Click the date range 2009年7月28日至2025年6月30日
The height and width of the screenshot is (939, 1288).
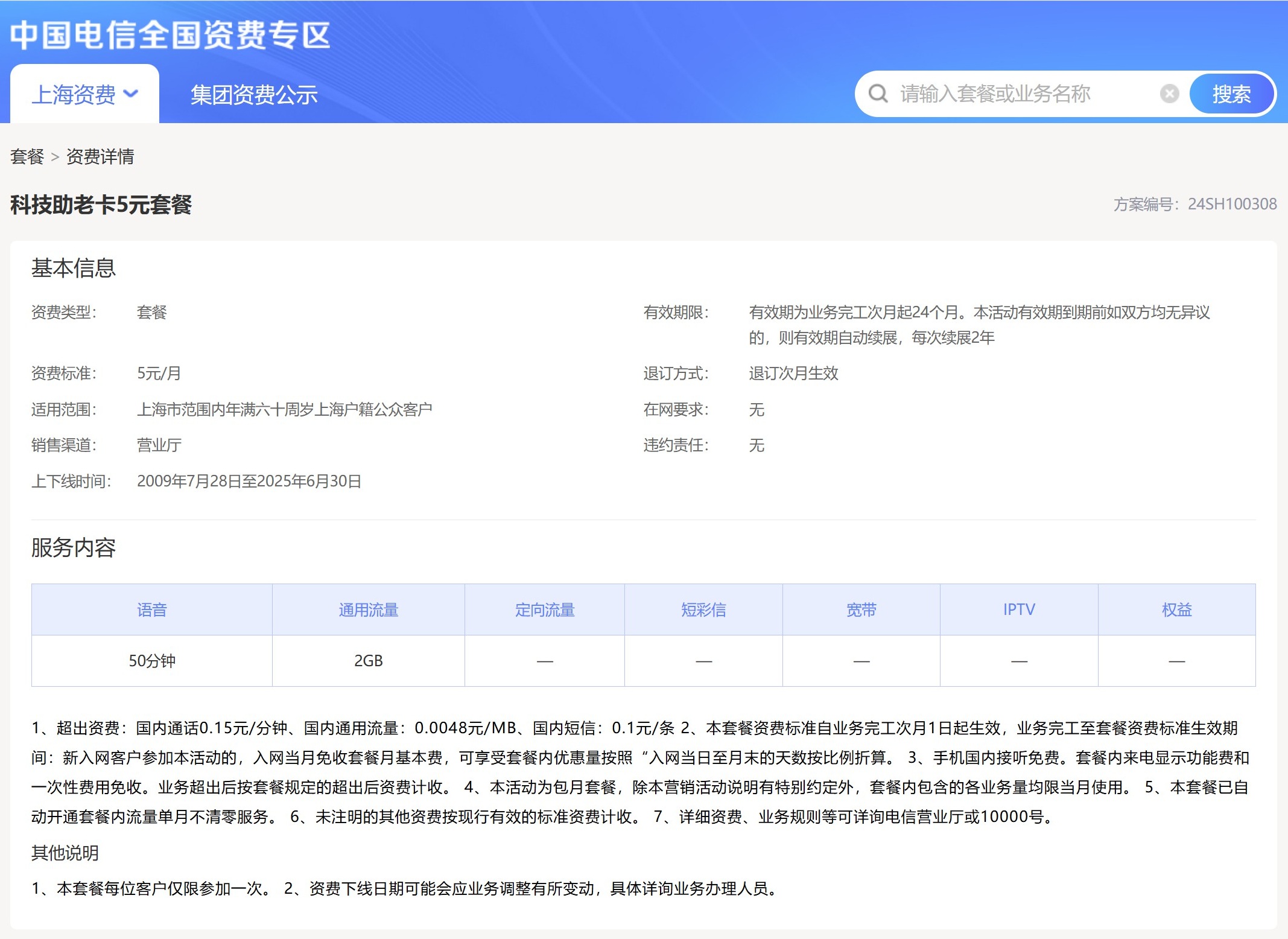249,481
